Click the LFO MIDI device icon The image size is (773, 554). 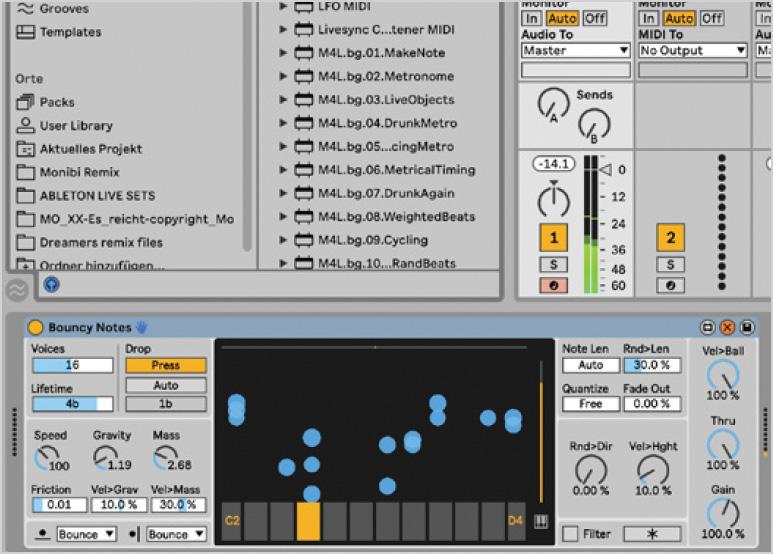(x=304, y=6)
